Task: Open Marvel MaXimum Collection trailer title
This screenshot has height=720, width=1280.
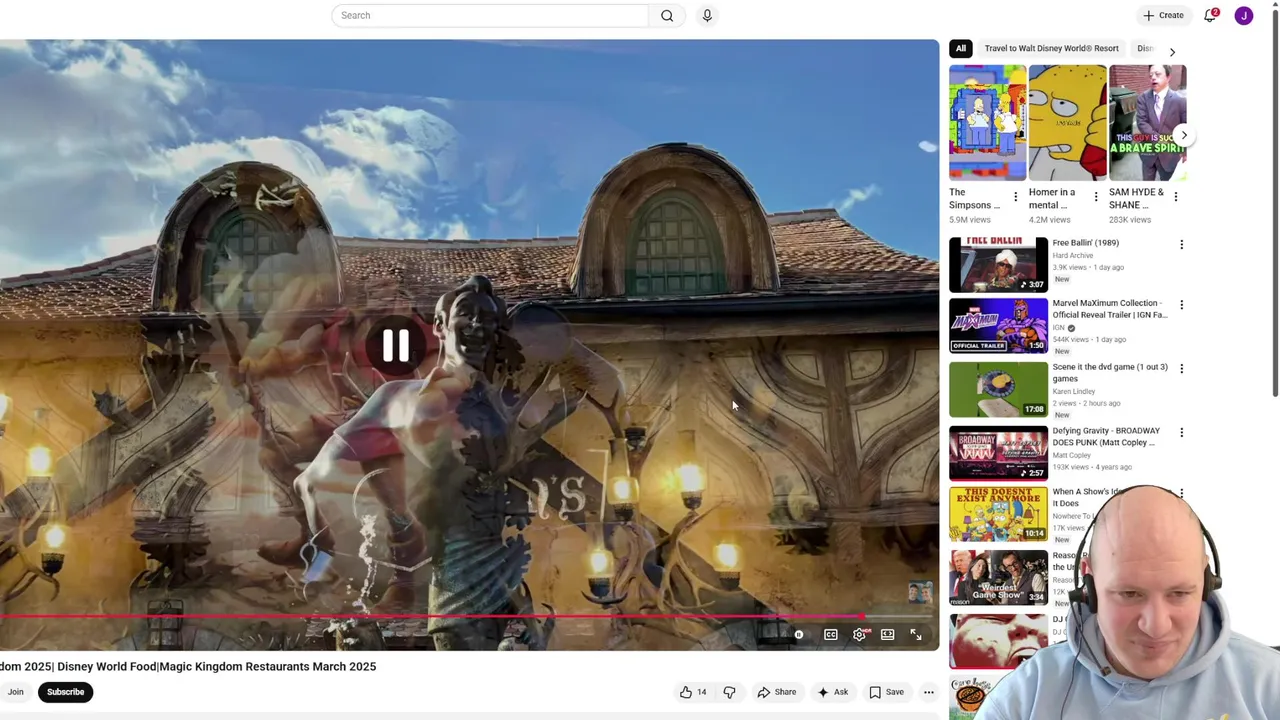Action: (x=1110, y=309)
